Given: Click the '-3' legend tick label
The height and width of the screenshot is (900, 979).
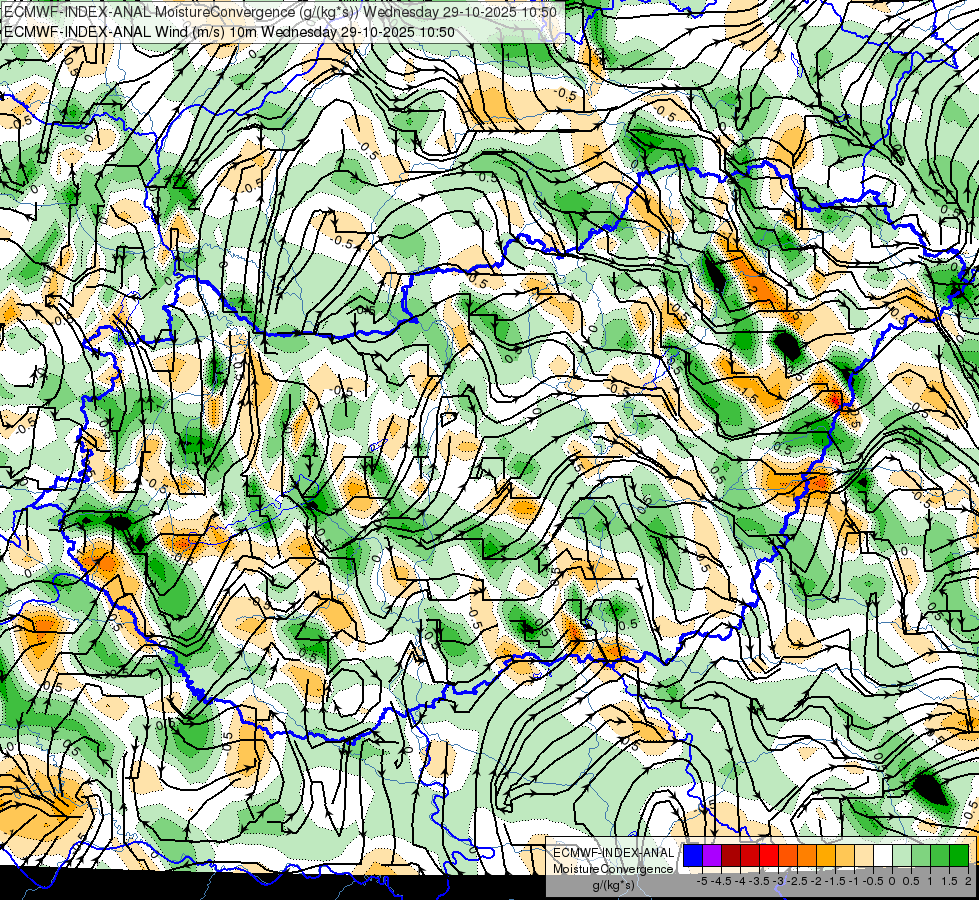Looking at the screenshot, I should [779, 881].
